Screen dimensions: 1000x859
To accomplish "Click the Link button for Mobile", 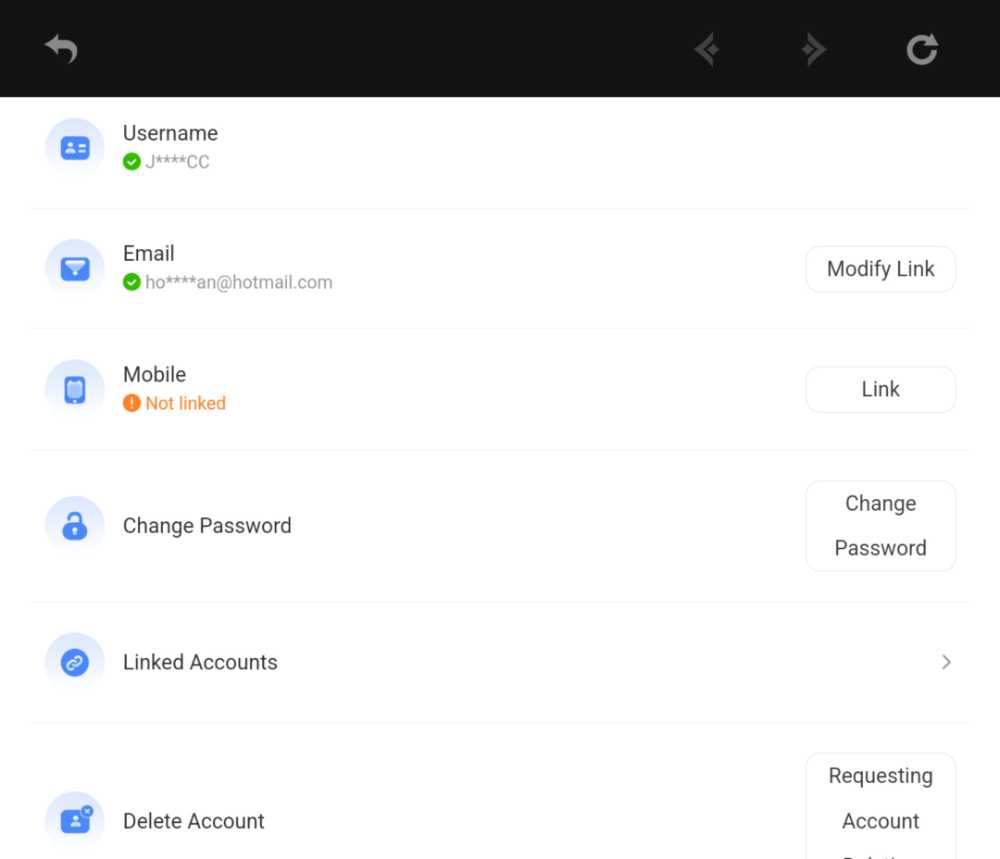I will click(880, 390).
